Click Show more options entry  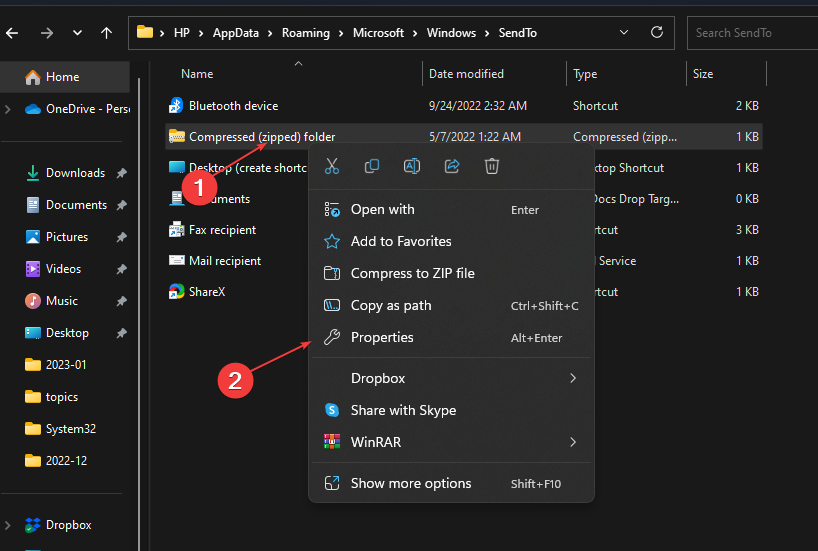pos(410,484)
